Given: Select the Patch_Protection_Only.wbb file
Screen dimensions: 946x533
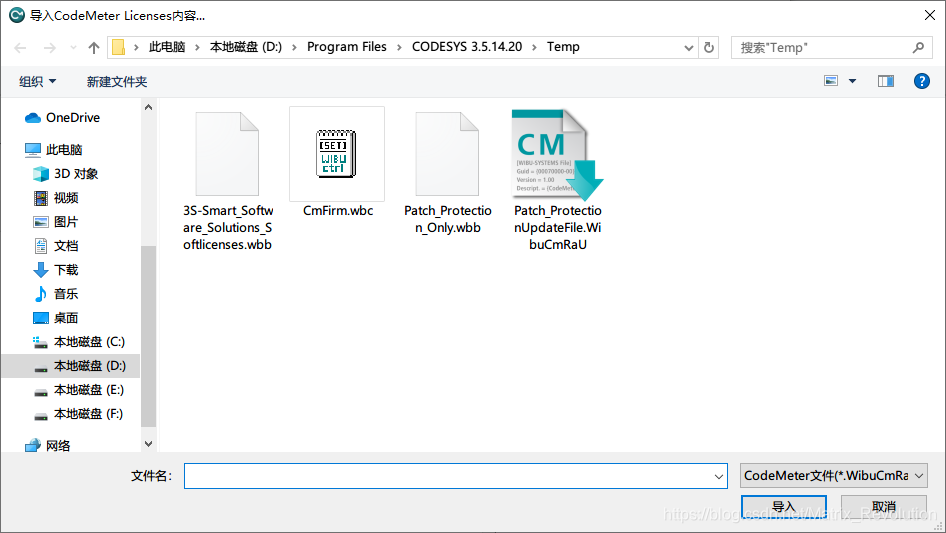Looking at the screenshot, I should 447,154.
